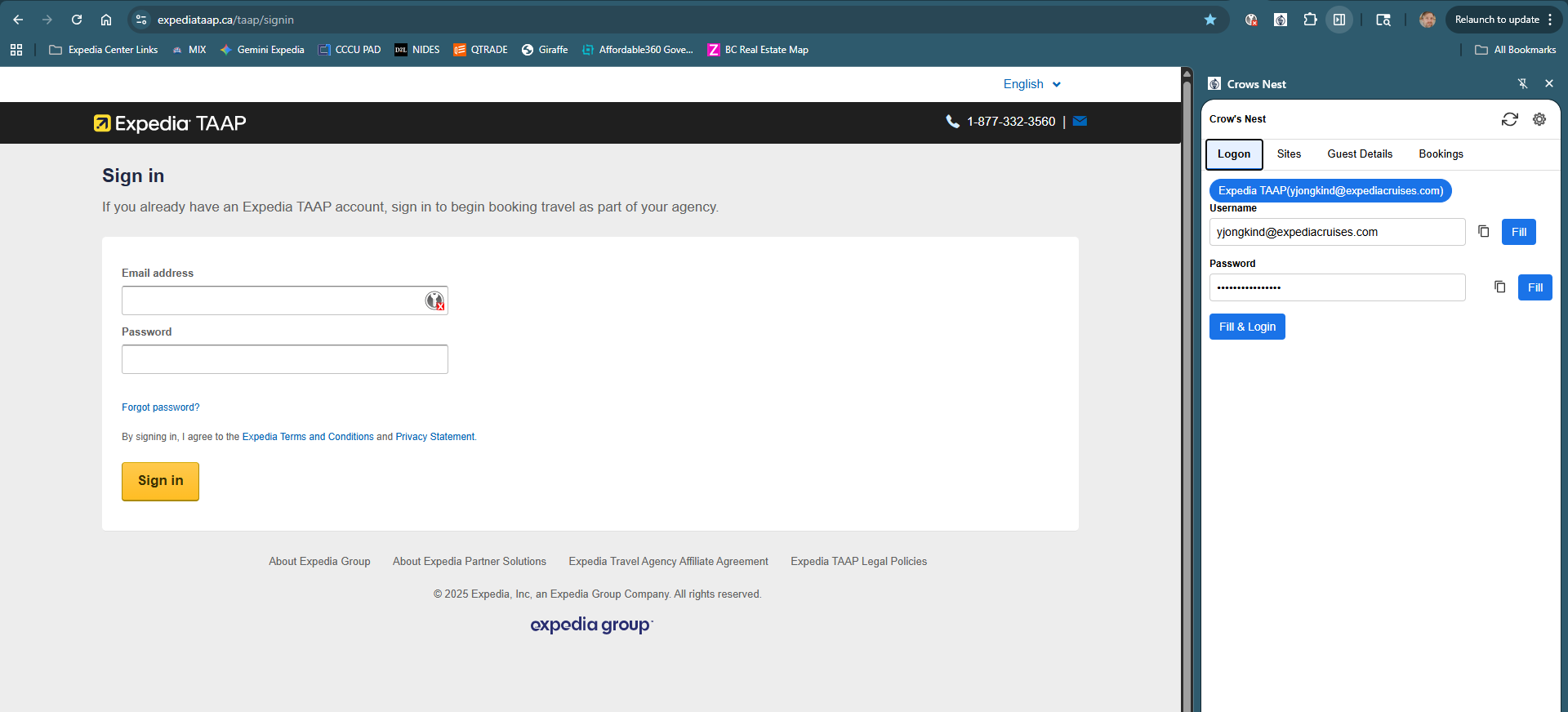Open Crow's Nest settings gear
The height and width of the screenshot is (712, 1568).
click(1539, 119)
